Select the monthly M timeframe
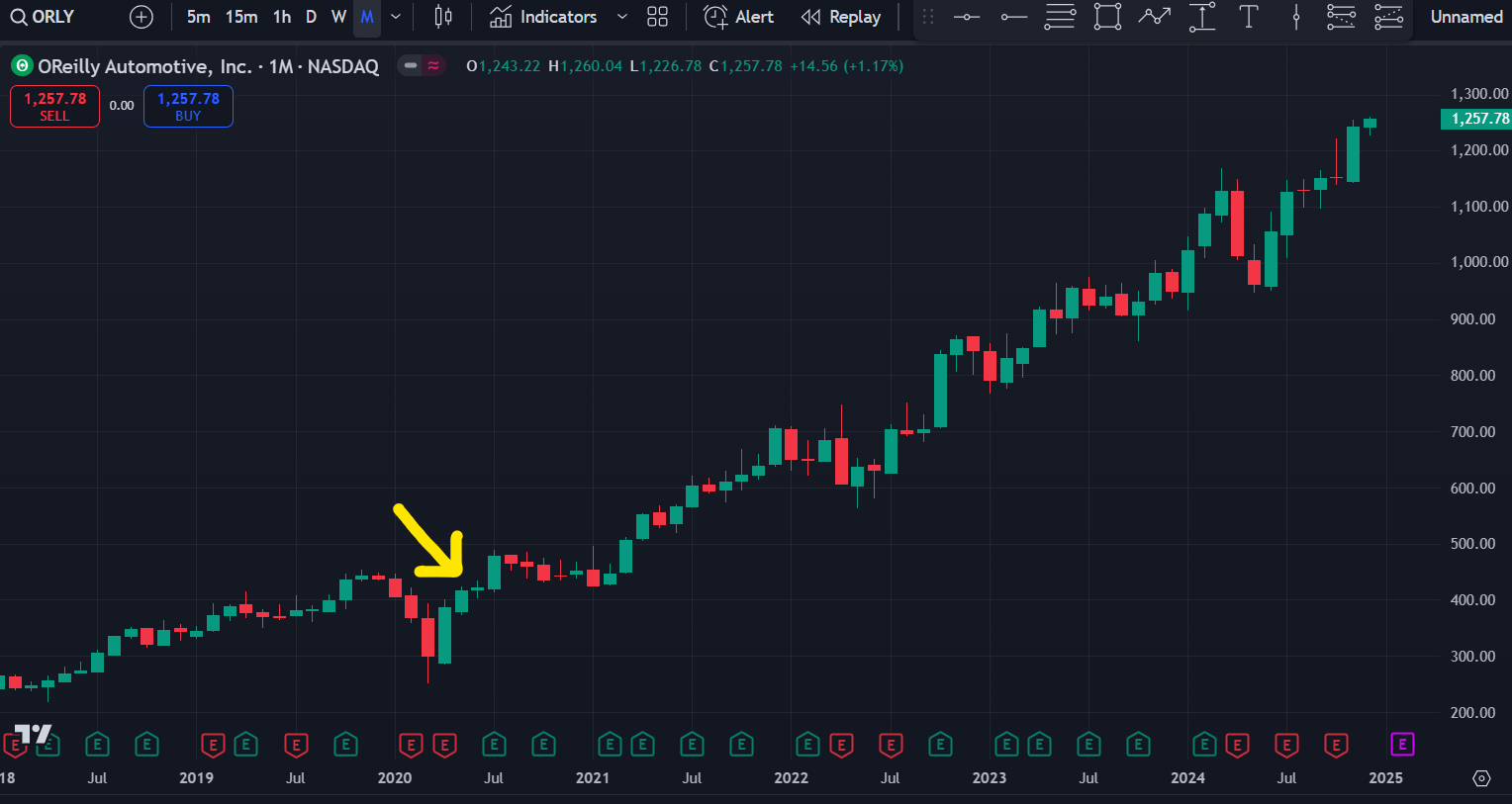The height and width of the screenshot is (804, 1512). click(367, 17)
